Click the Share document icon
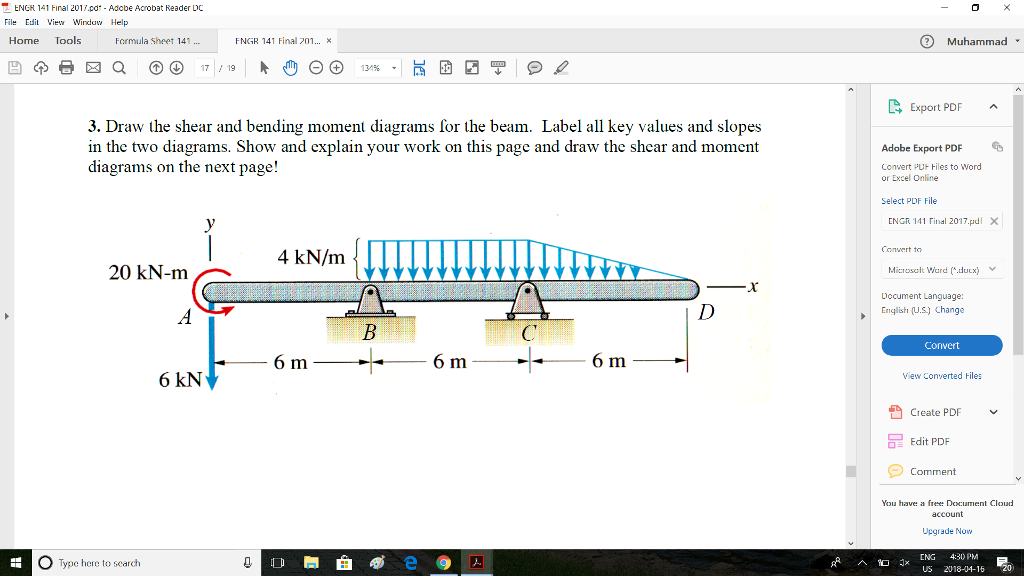The width and height of the screenshot is (1024, 576). click(40, 67)
